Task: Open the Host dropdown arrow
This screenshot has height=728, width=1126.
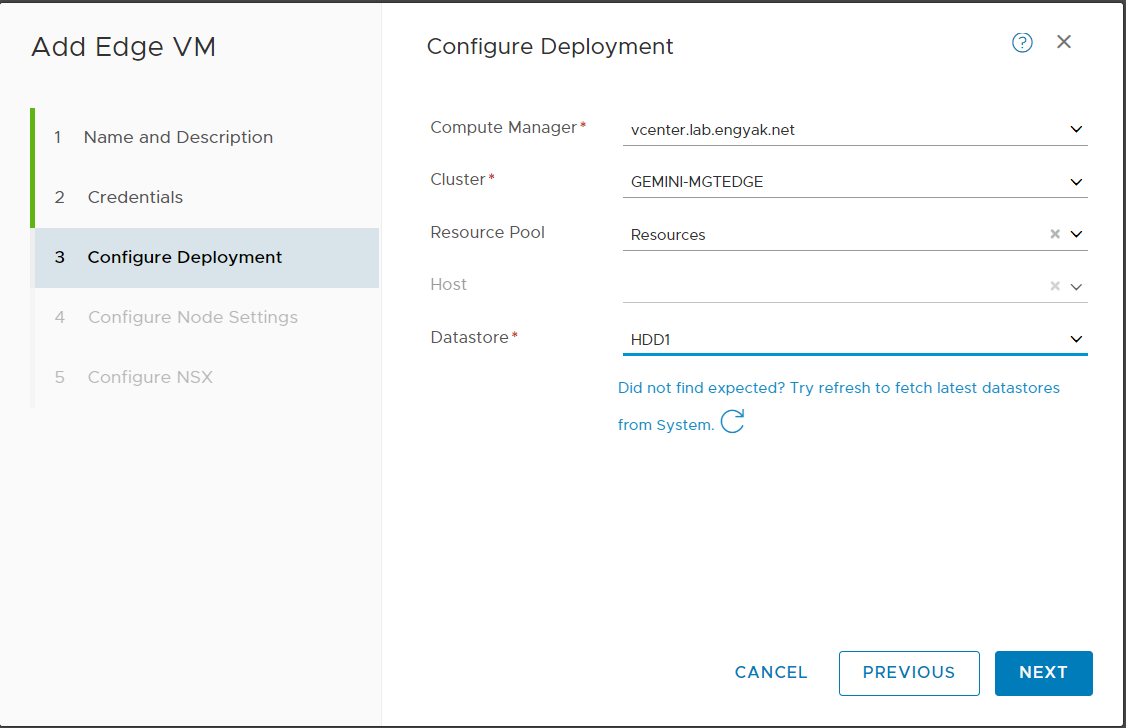Action: click(1076, 287)
